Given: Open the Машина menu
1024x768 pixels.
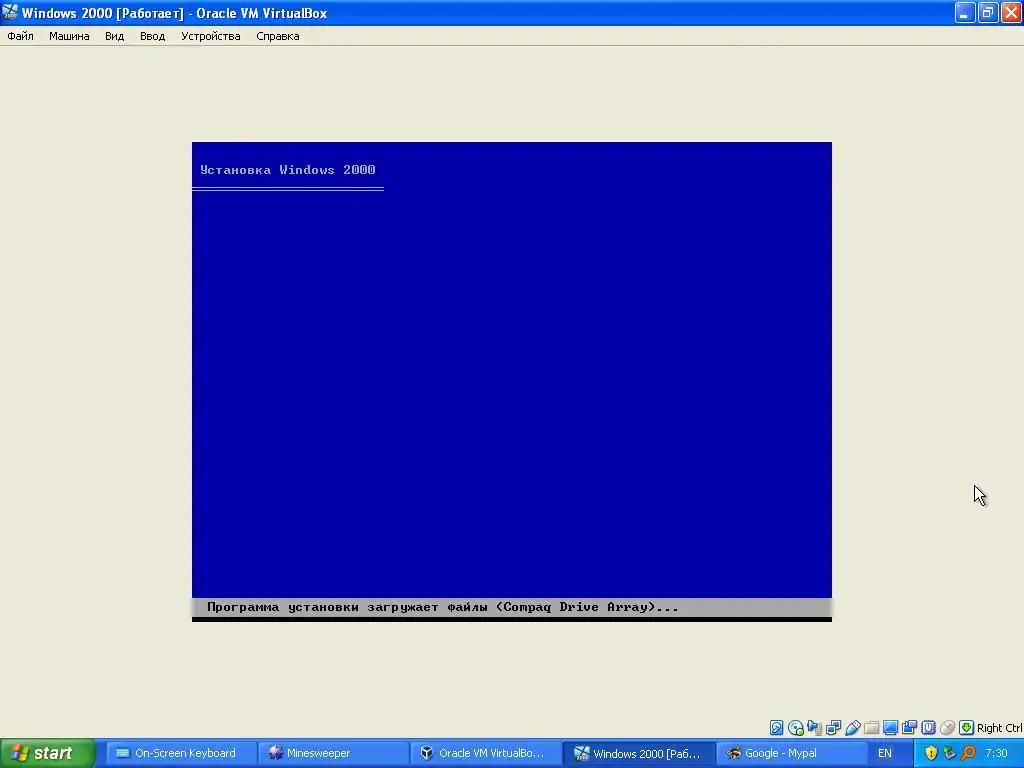Looking at the screenshot, I should (x=69, y=36).
